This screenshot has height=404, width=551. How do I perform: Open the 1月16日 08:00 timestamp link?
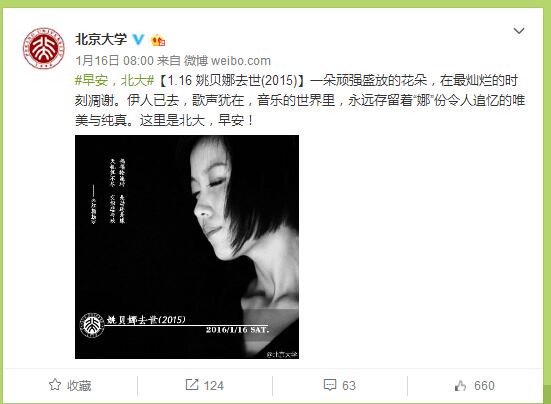pos(115,61)
